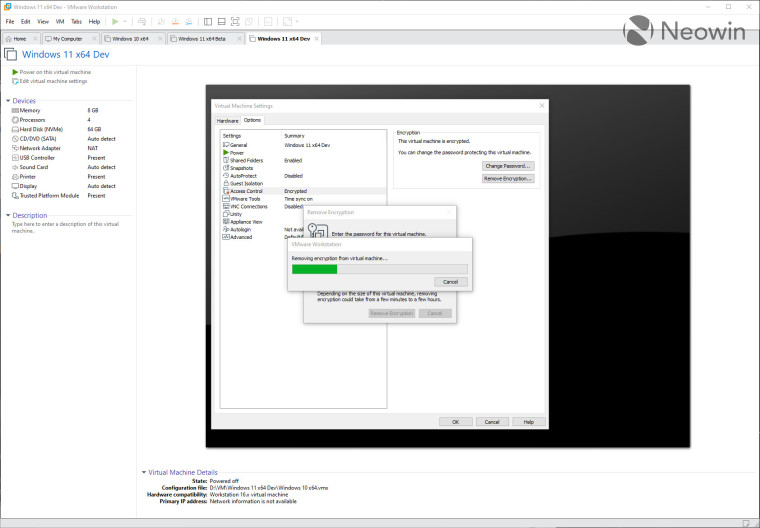Click the description text field
760x528 pixels.
[65, 227]
